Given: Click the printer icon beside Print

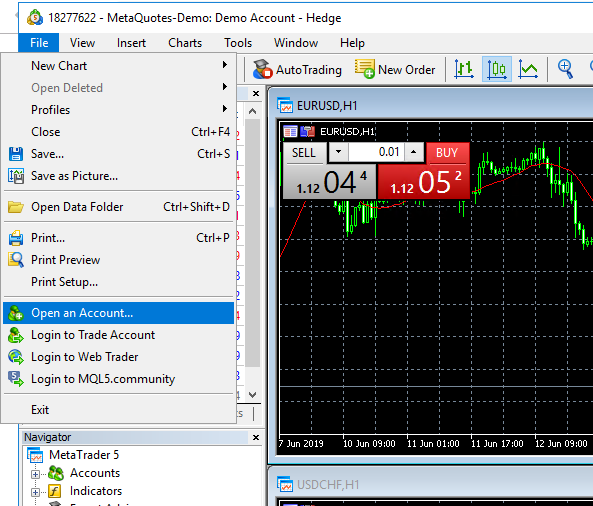Looking at the screenshot, I should click(16, 238).
